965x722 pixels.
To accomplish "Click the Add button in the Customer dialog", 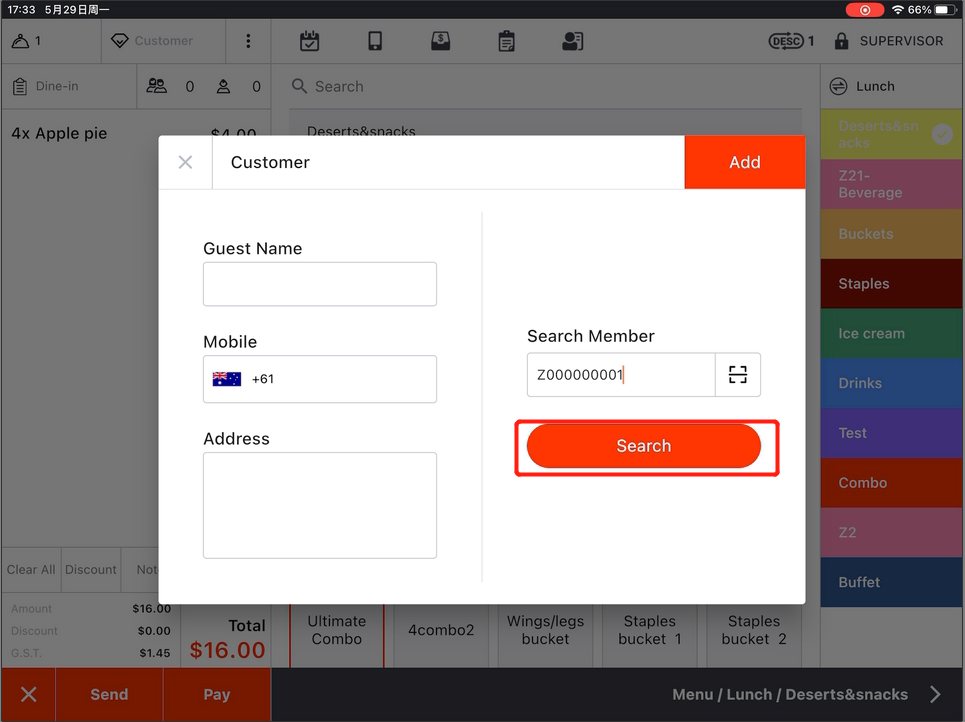I will [744, 162].
